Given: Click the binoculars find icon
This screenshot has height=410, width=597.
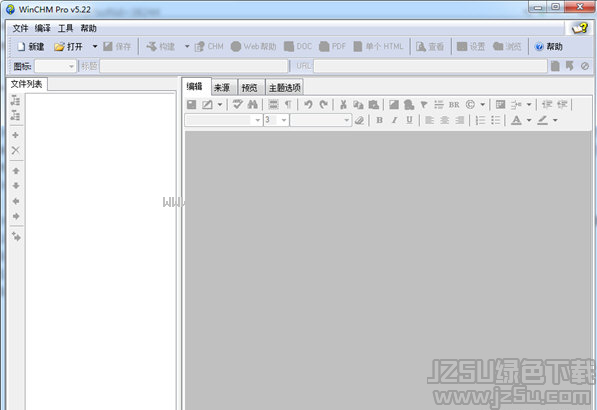Looking at the screenshot, I should [x=252, y=104].
